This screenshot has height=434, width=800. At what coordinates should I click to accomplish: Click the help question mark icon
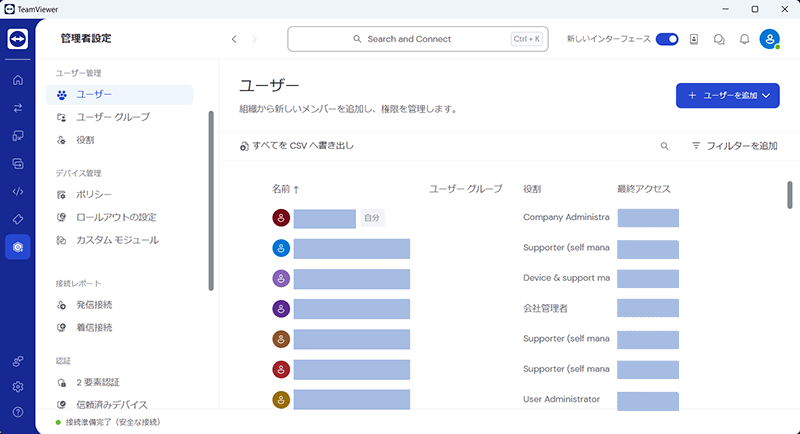point(18,411)
